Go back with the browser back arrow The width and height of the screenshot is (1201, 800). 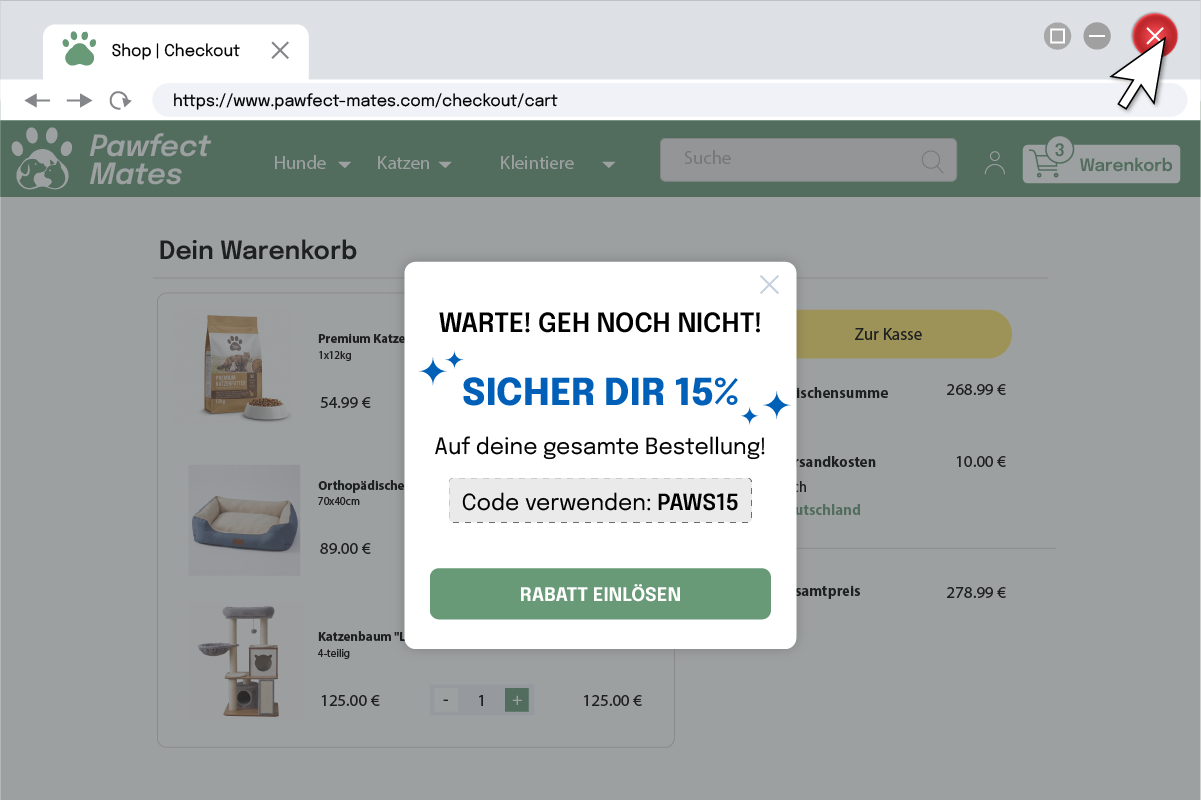37,100
